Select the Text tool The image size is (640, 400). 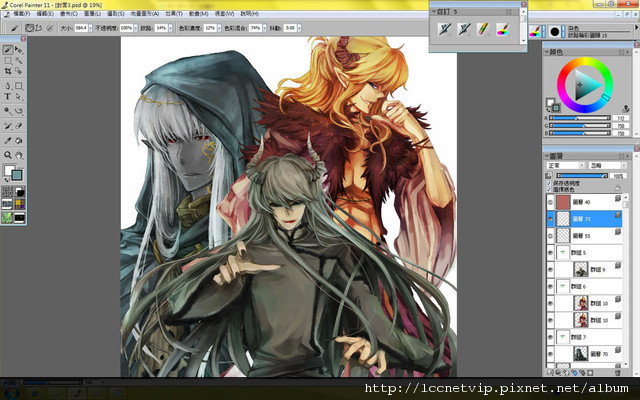[8, 96]
